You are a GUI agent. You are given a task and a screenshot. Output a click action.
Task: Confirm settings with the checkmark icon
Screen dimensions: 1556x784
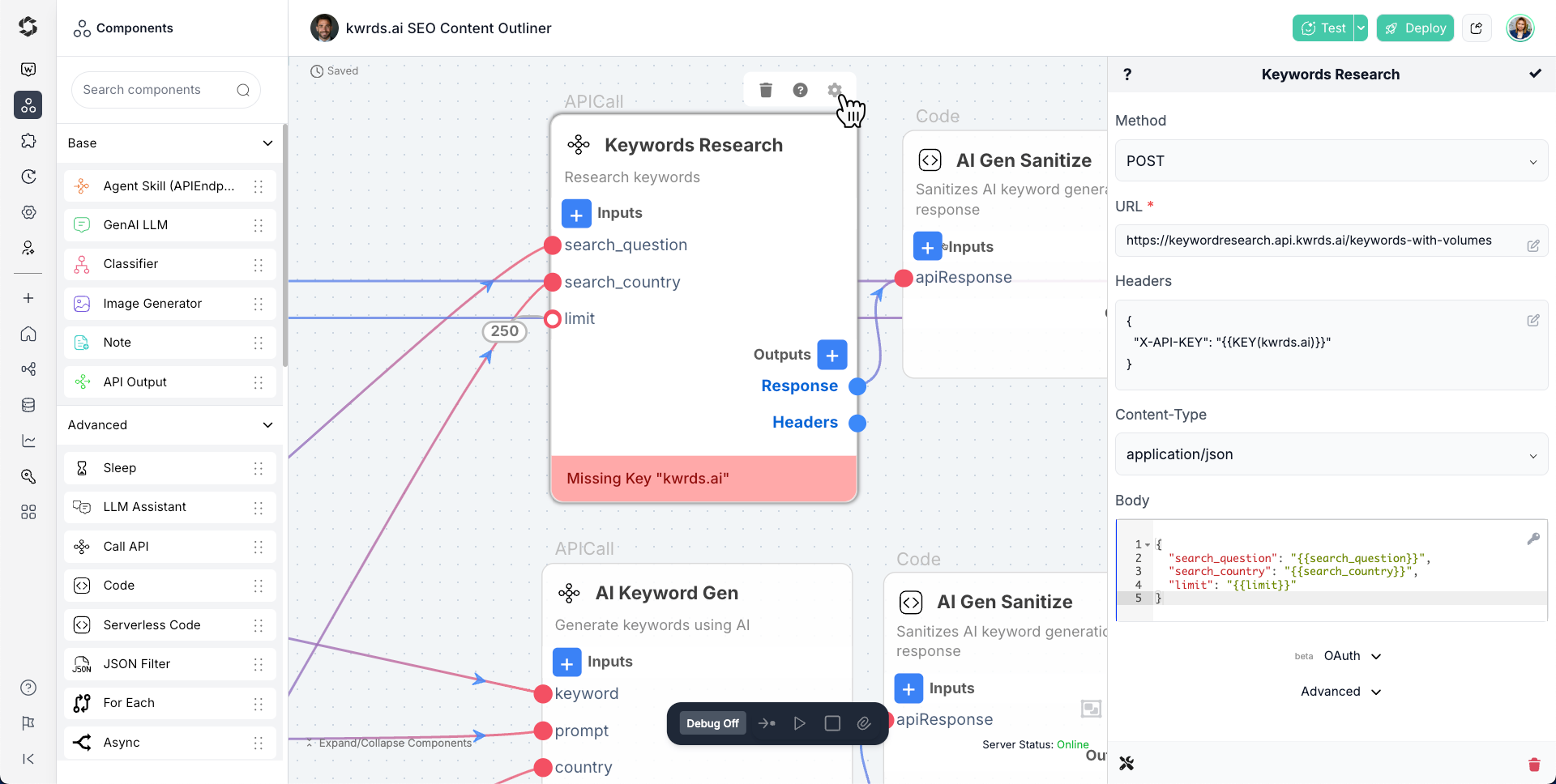[1535, 74]
